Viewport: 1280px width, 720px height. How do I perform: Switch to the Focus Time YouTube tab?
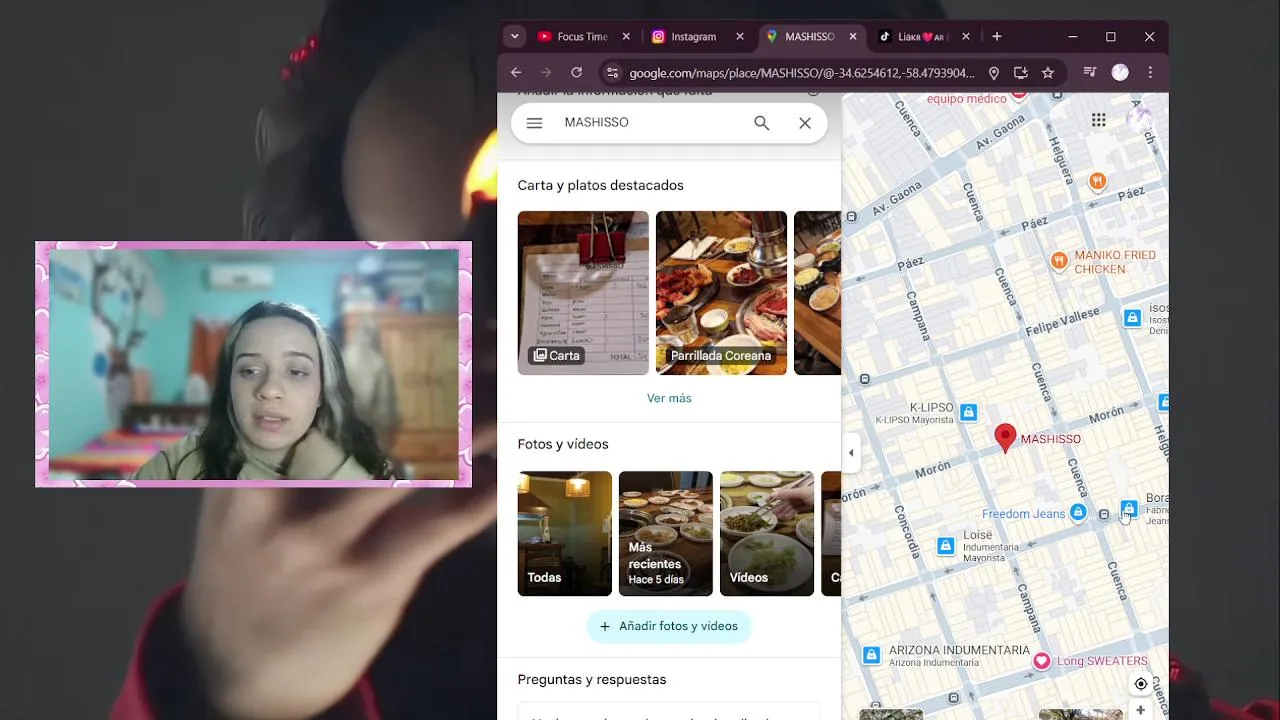[582, 37]
